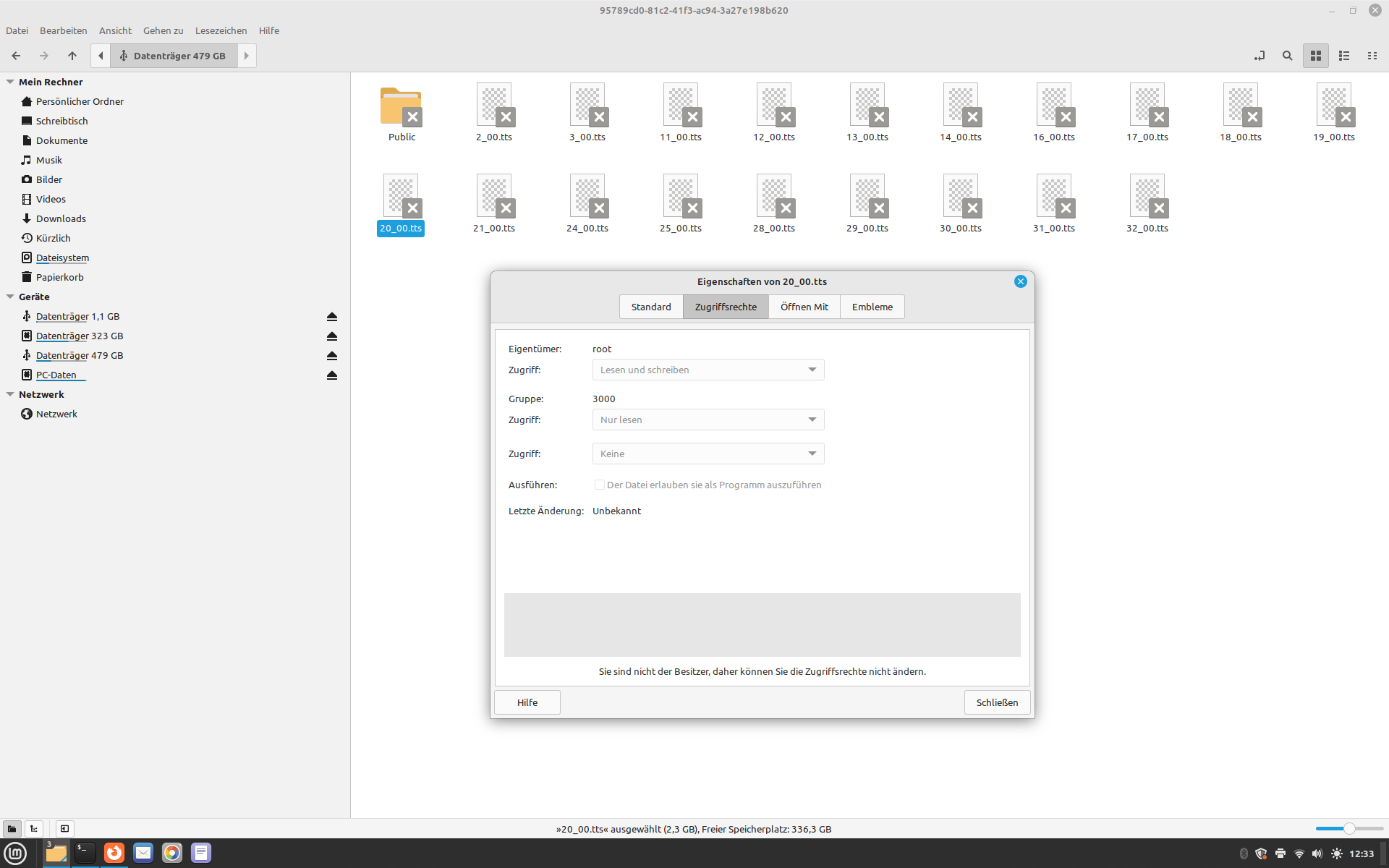Switch to the Öffnen Mit tab
Image resolution: width=1389 pixels, height=868 pixels.
(804, 307)
